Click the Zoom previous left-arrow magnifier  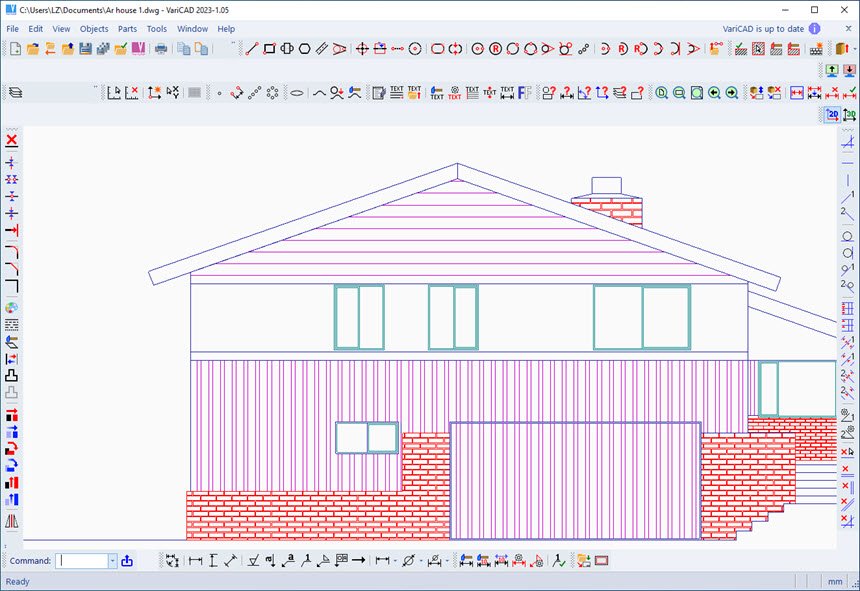pyautogui.click(x=714, y=93)
